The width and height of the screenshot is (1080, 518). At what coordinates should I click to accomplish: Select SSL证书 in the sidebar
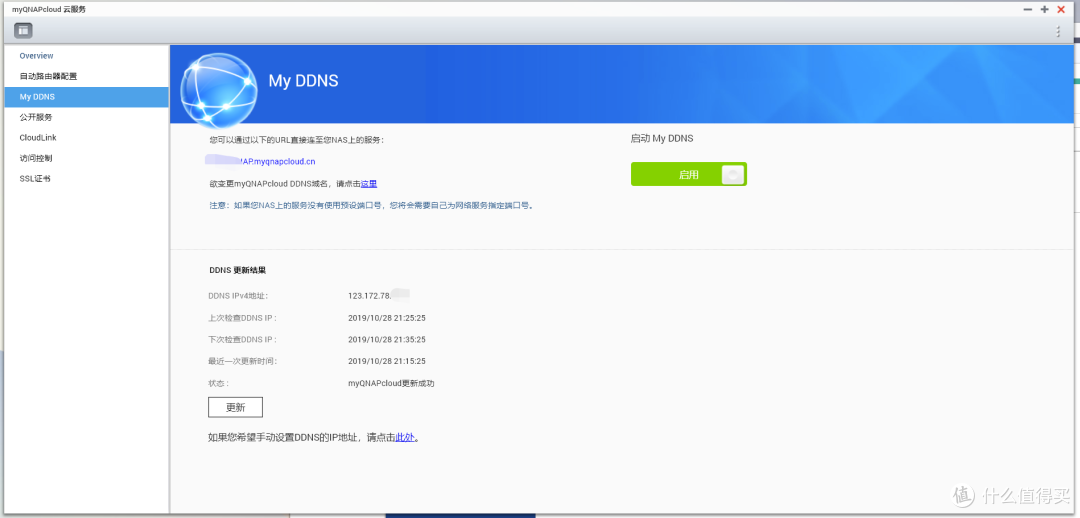tap(35, 179)
